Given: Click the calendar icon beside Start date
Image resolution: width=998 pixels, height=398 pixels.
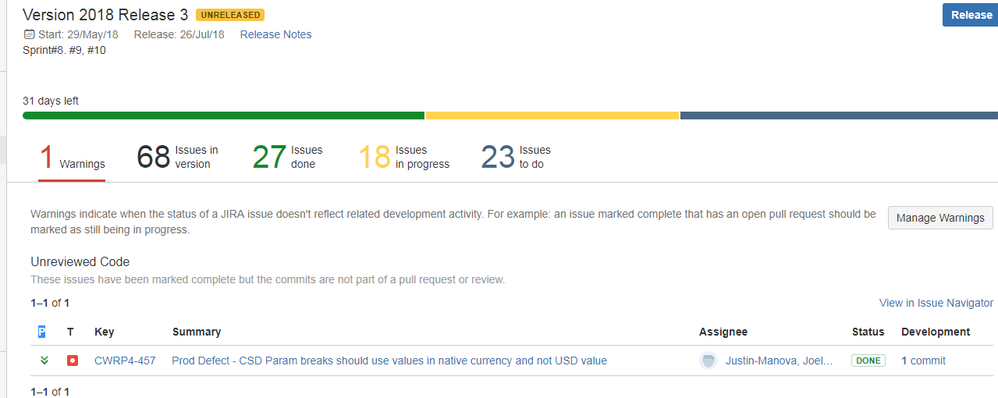Looking at the screenshot, I should click(x=28, y=34).
